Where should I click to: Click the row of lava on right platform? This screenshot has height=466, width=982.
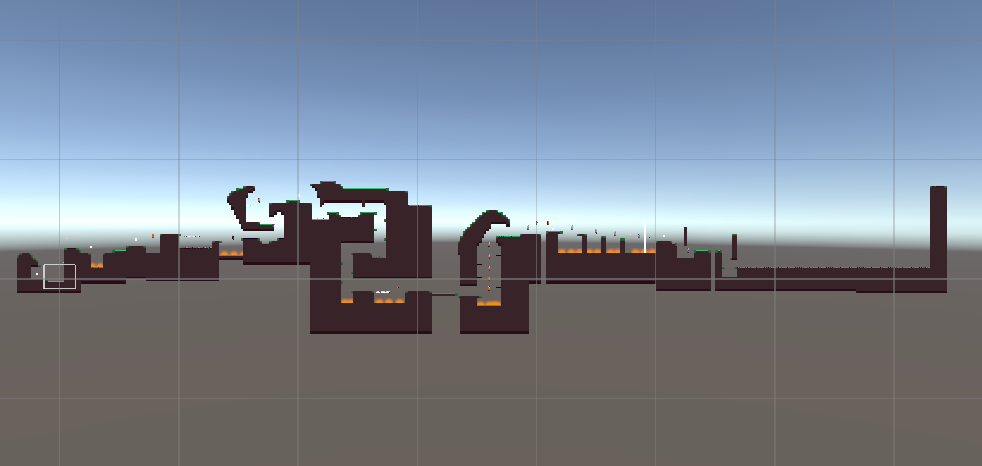tap(600, 251)
